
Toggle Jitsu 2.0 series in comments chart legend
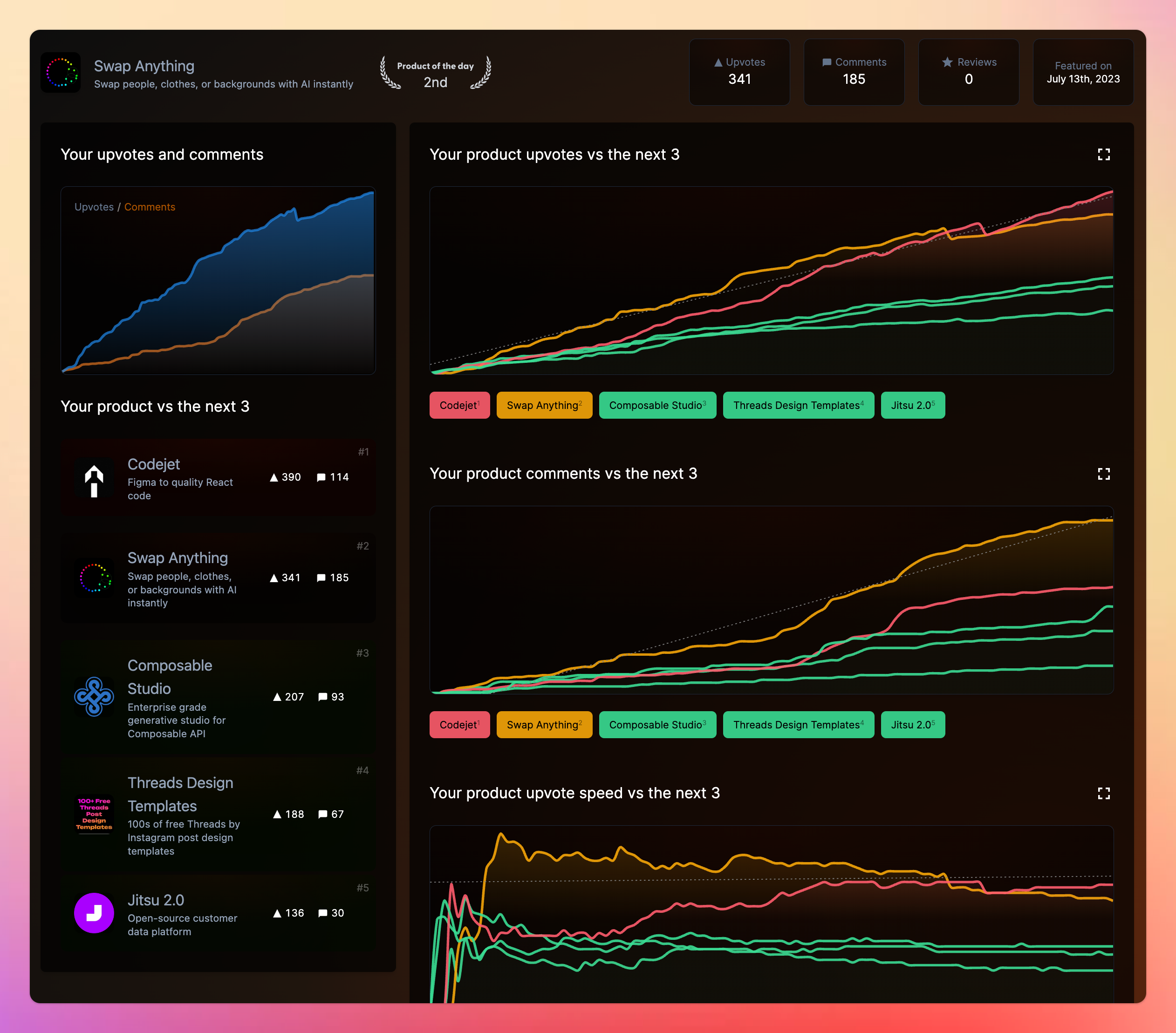(x=913, y=725)
